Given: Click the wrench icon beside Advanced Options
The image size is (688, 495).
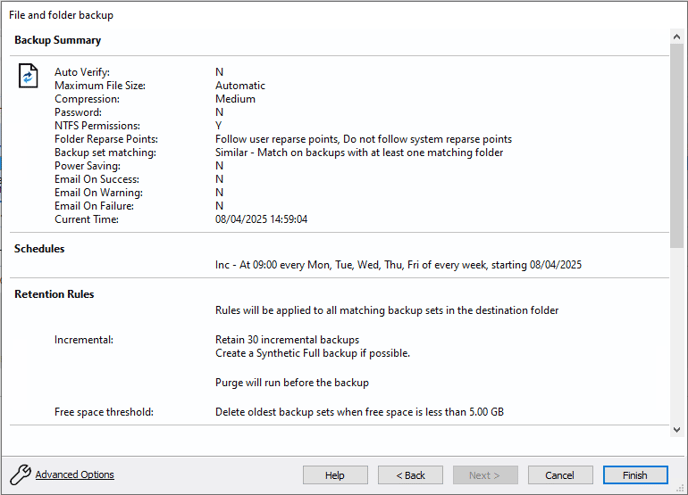Looking at the screenshot, I should tap(20, 475).
